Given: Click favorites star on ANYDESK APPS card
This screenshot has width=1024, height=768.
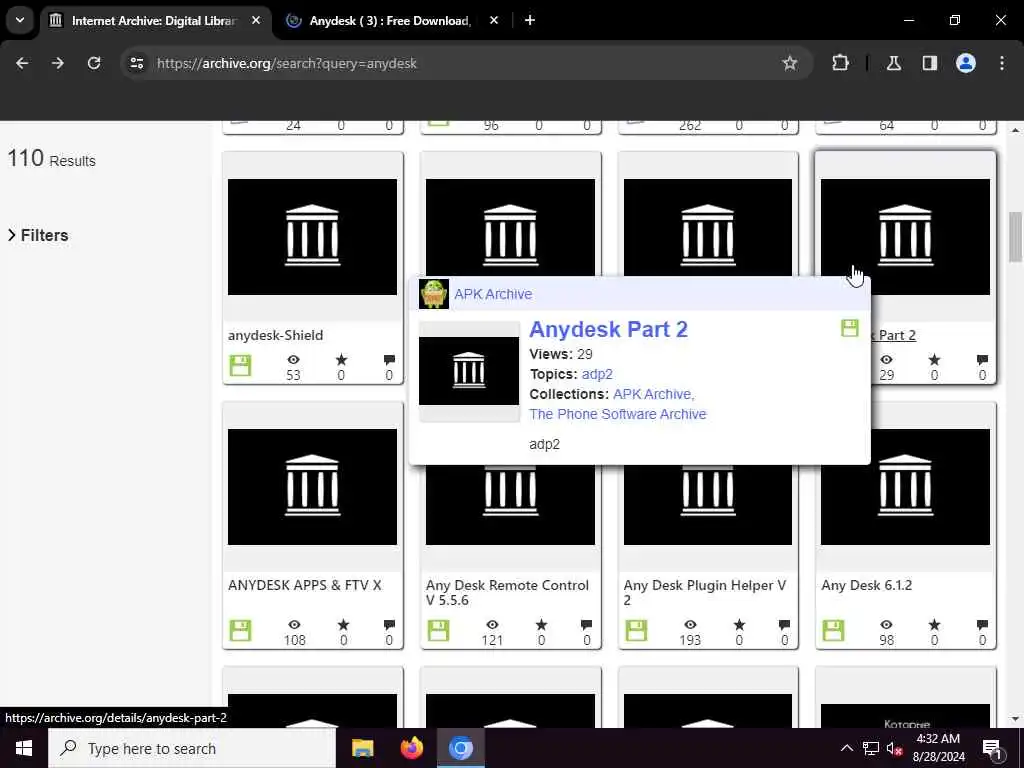Looking at the screenshot, I should coord(343,625).
